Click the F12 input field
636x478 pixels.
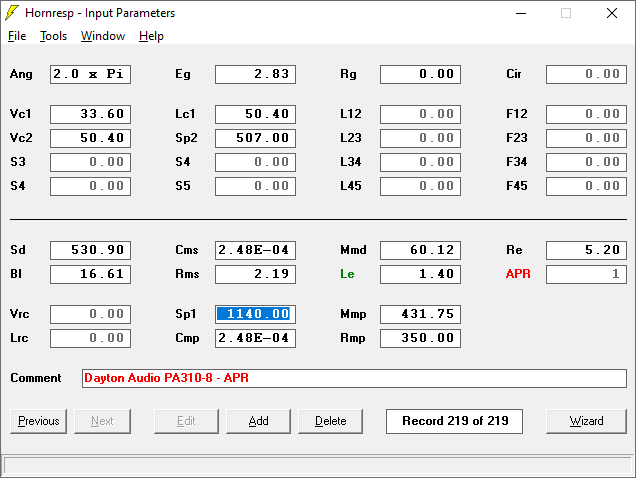(x=586, y=114)
